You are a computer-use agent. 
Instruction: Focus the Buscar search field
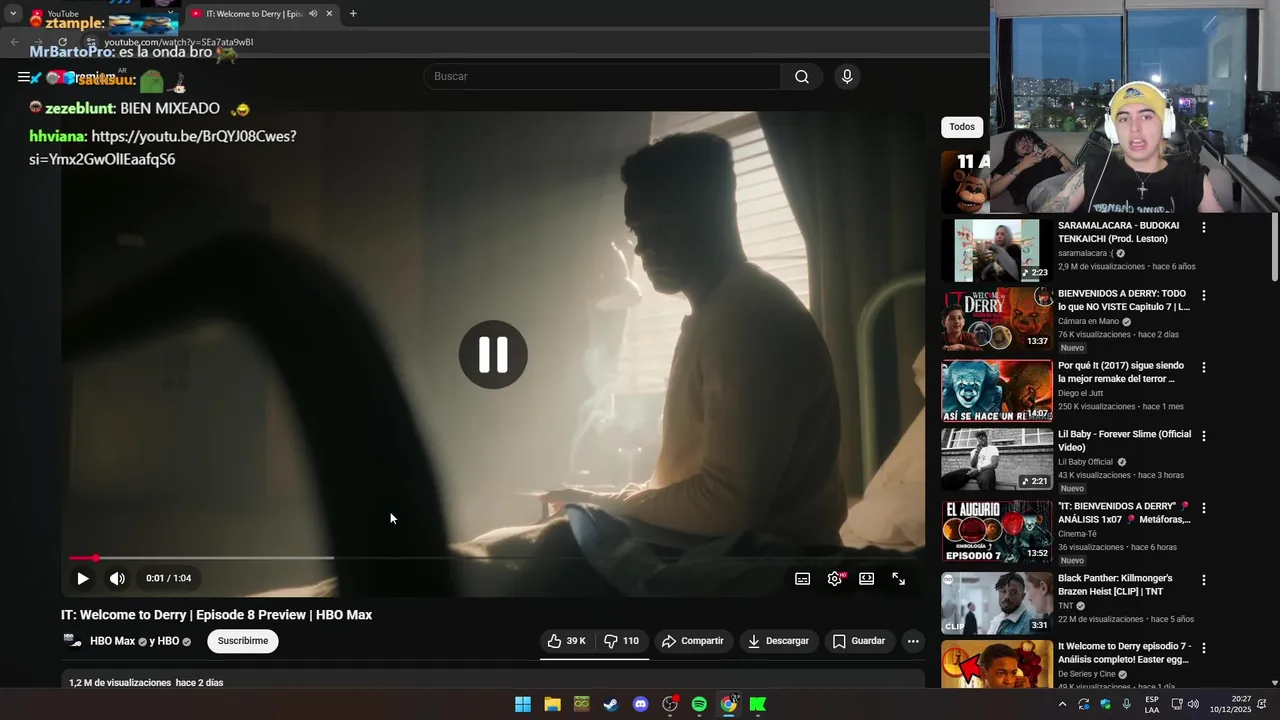pyautogui.click(x=603, y=77)
